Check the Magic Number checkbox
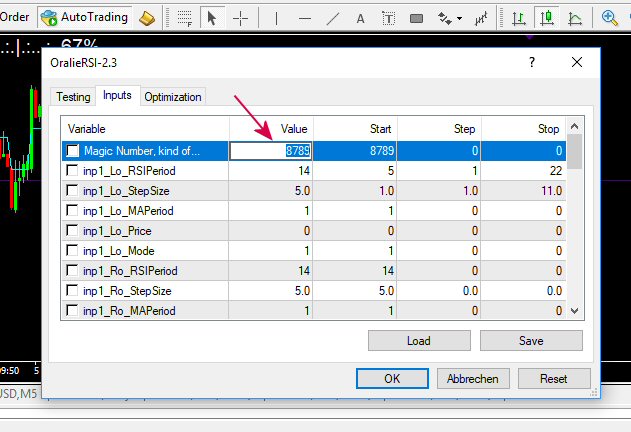The width and height of the screenshot is (631, 432). coord(73,151)
